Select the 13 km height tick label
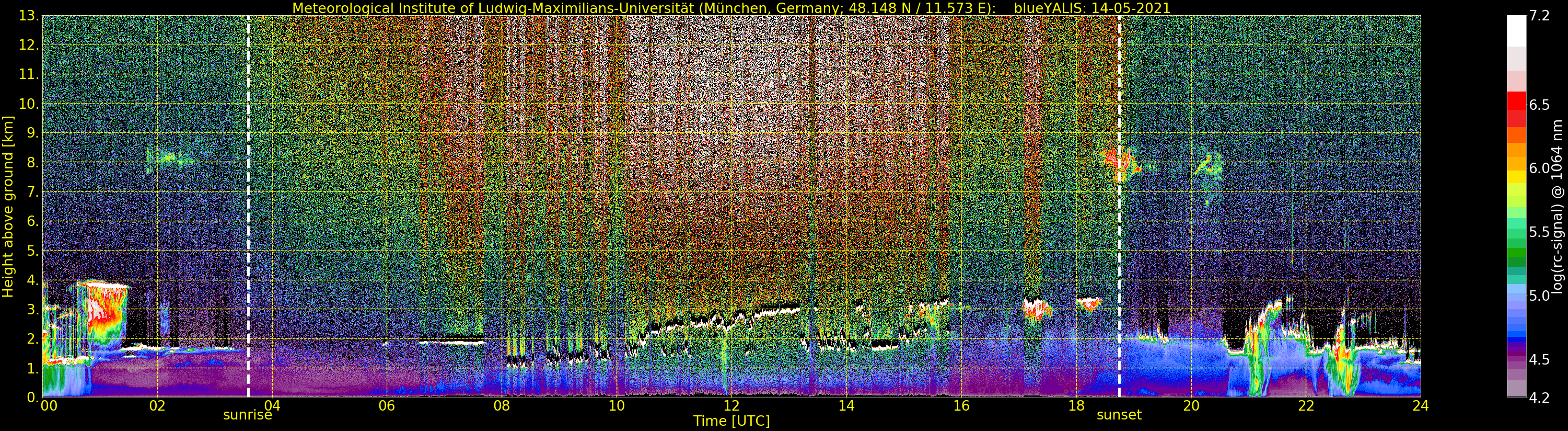 (x=28, y=16)
